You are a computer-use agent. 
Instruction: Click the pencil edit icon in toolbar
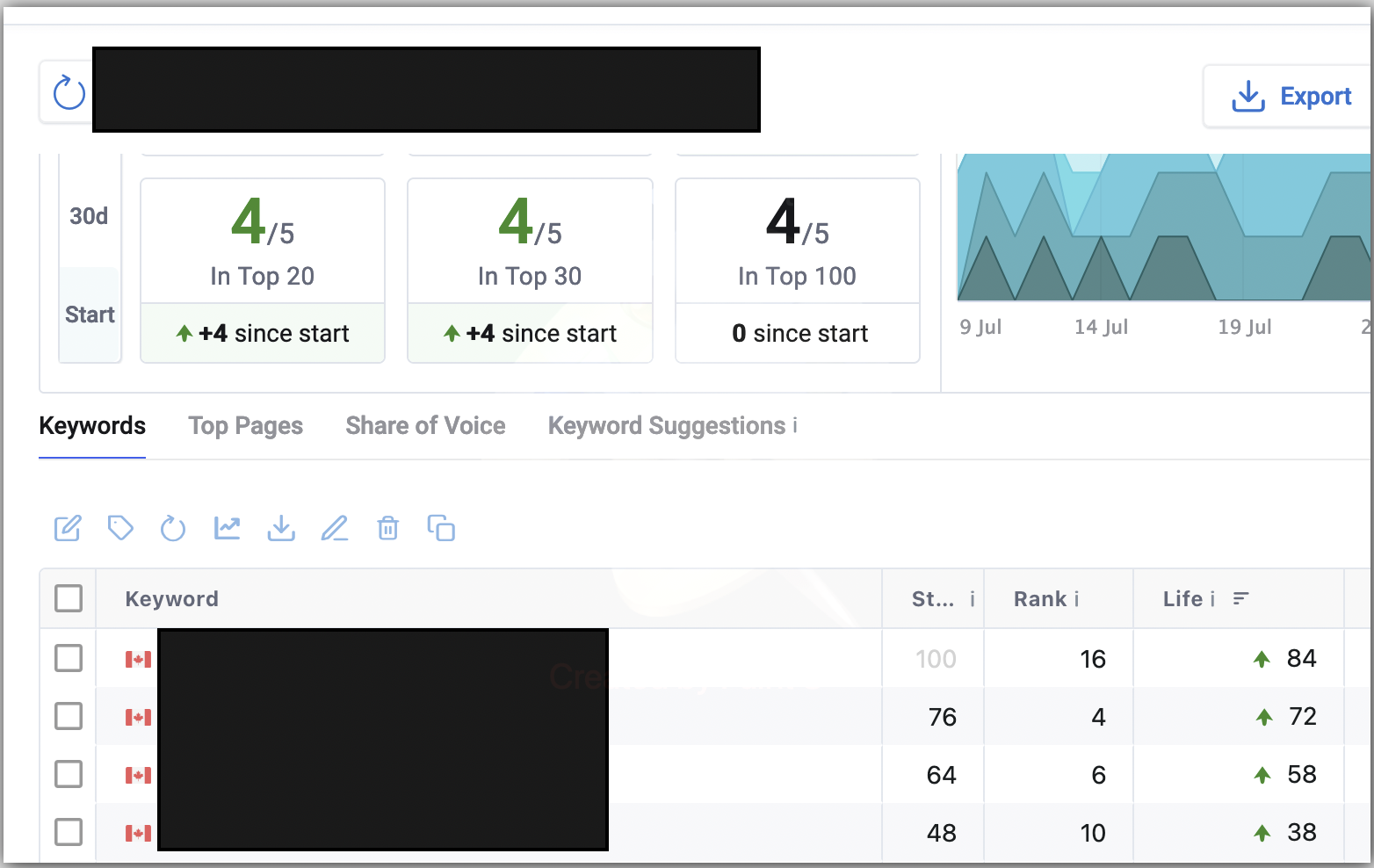[x=335, y=528]
